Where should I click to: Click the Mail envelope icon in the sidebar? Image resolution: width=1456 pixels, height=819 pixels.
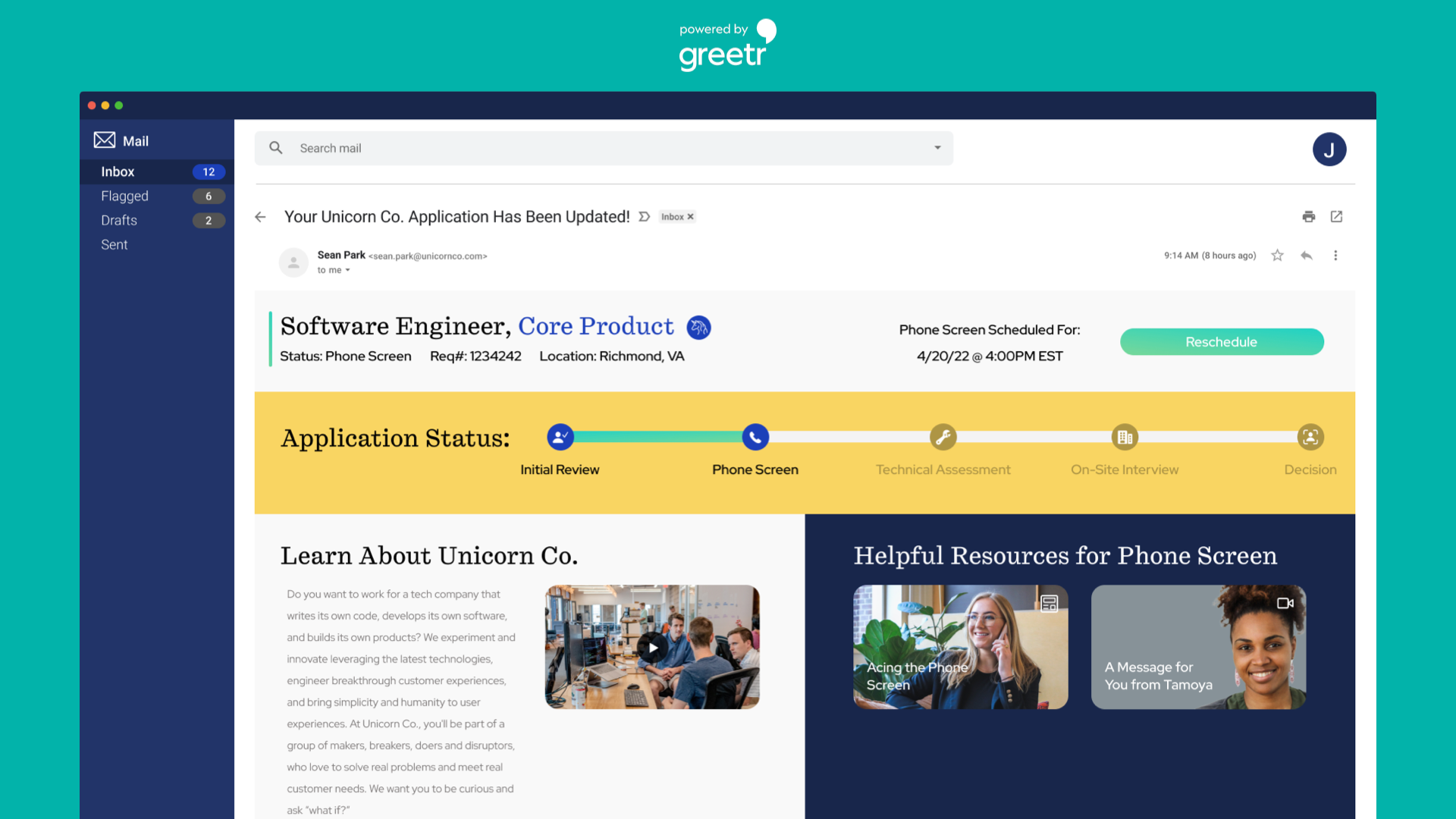[105, 140]
